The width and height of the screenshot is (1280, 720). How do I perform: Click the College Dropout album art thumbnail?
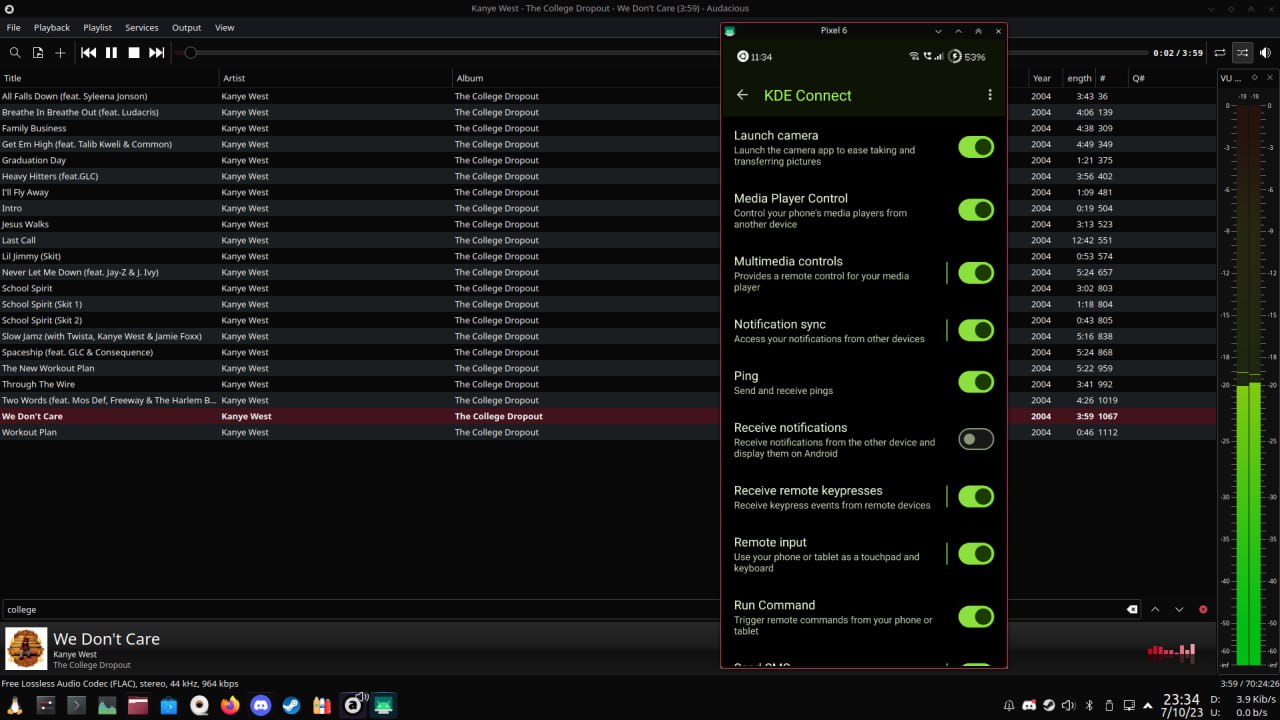[26, 648]
